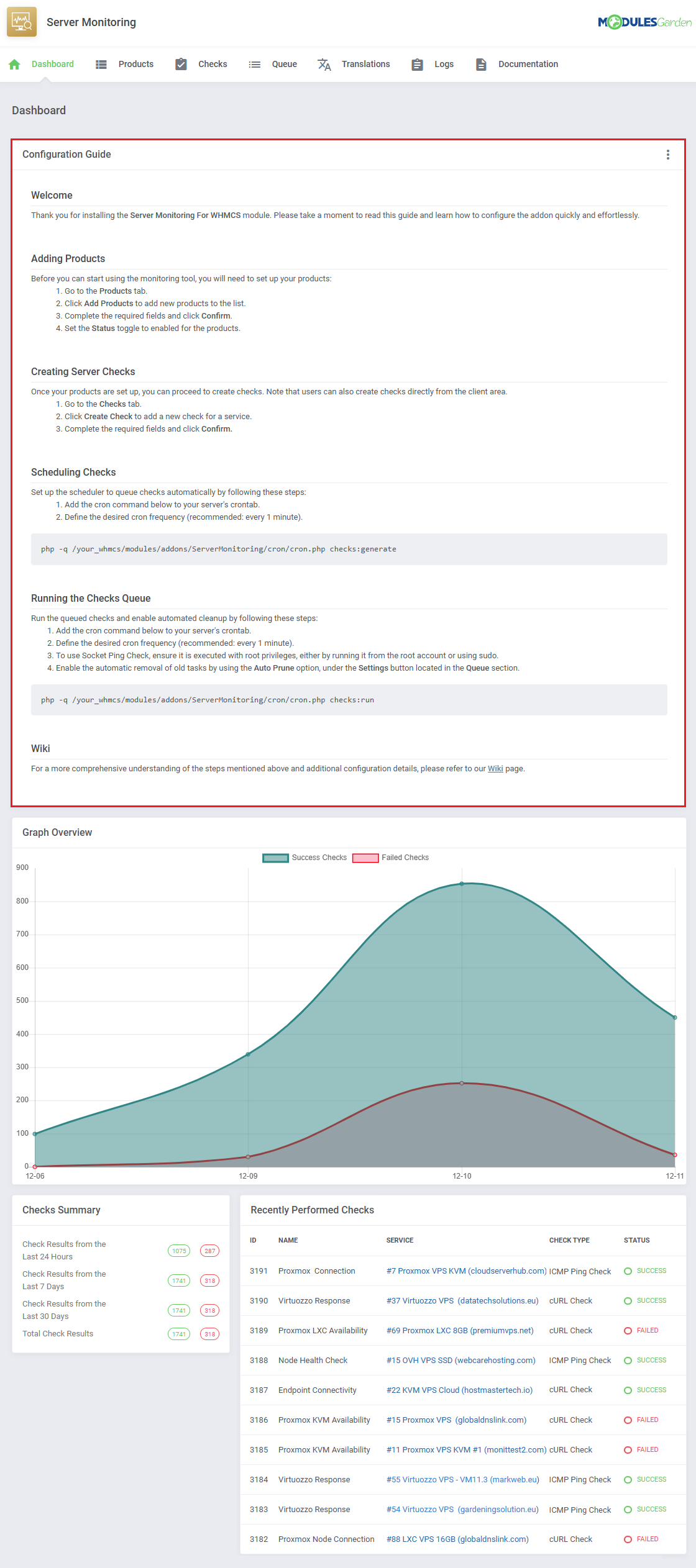Image resolution: width=696 pixels, height=1568 pixels.
Task: Open #22 KVM VPS Cloud hostmastertech.io link
Action: [460, 1390]
